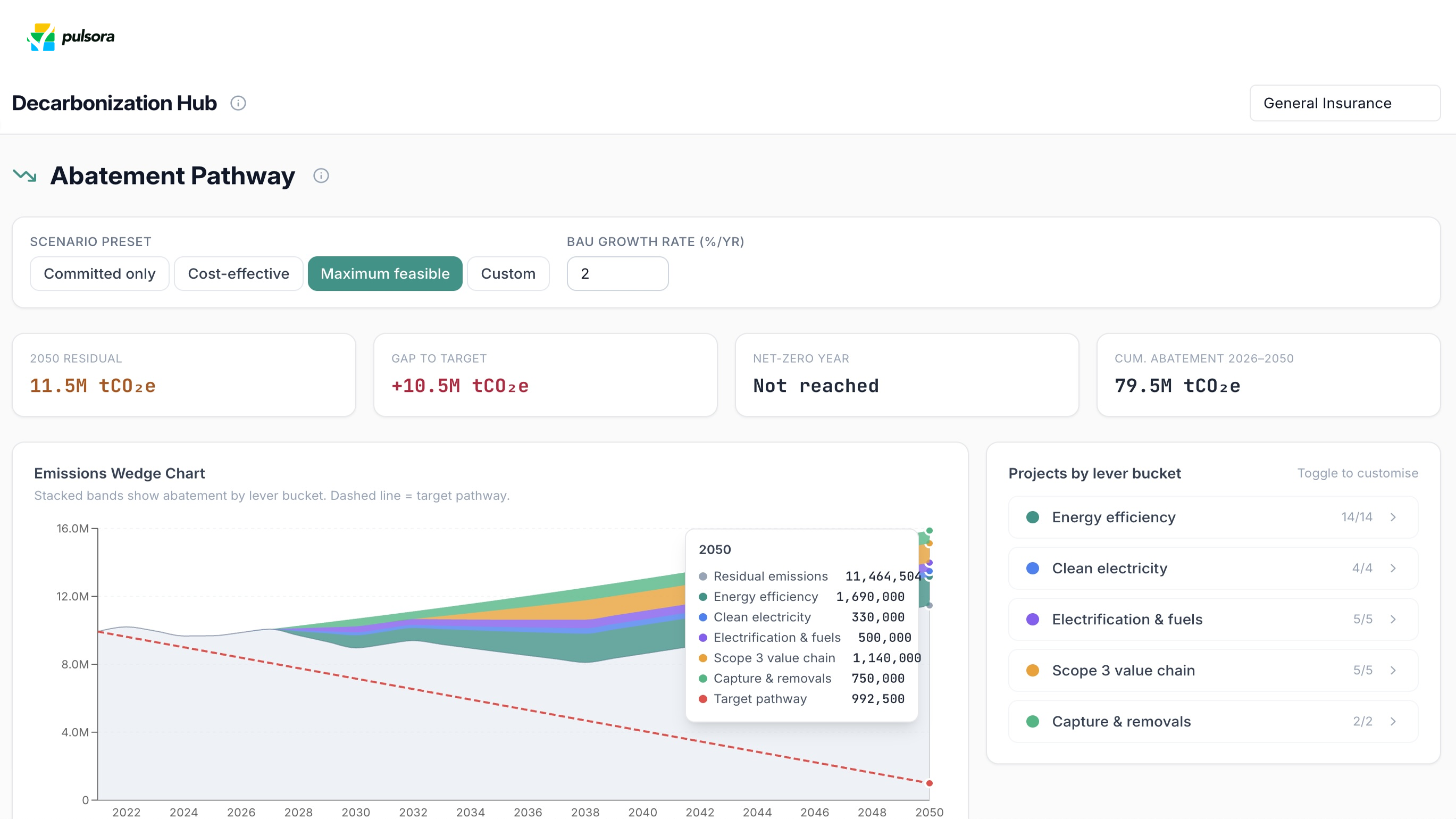Click the 14/14 count for Energy efficiency
Screen dimensions: 1456x819
(1357, 517)
